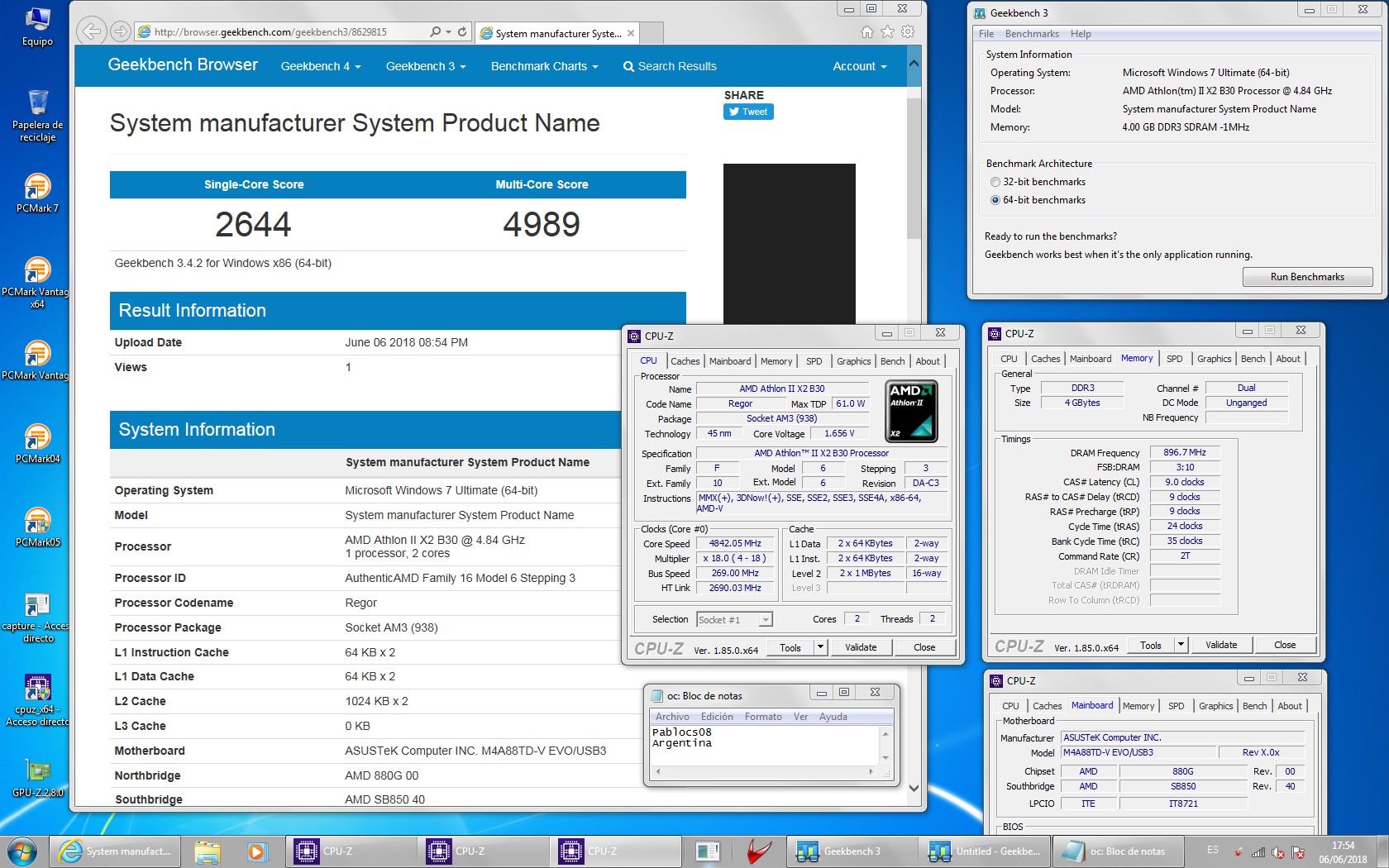Image resolution: width=1389 pixels, height=868 pixels.
Task: Expand the Benchmark Charts dropdown
Action: point(544,66)
